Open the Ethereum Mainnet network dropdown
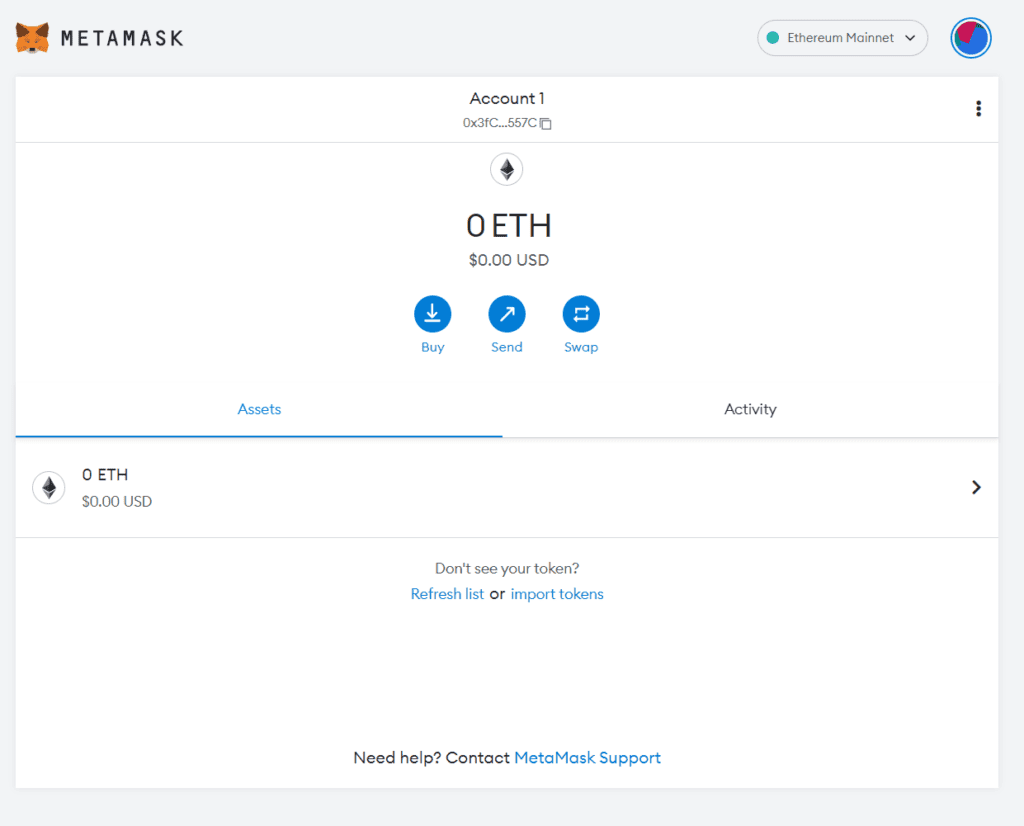 [x=842, y=38]
